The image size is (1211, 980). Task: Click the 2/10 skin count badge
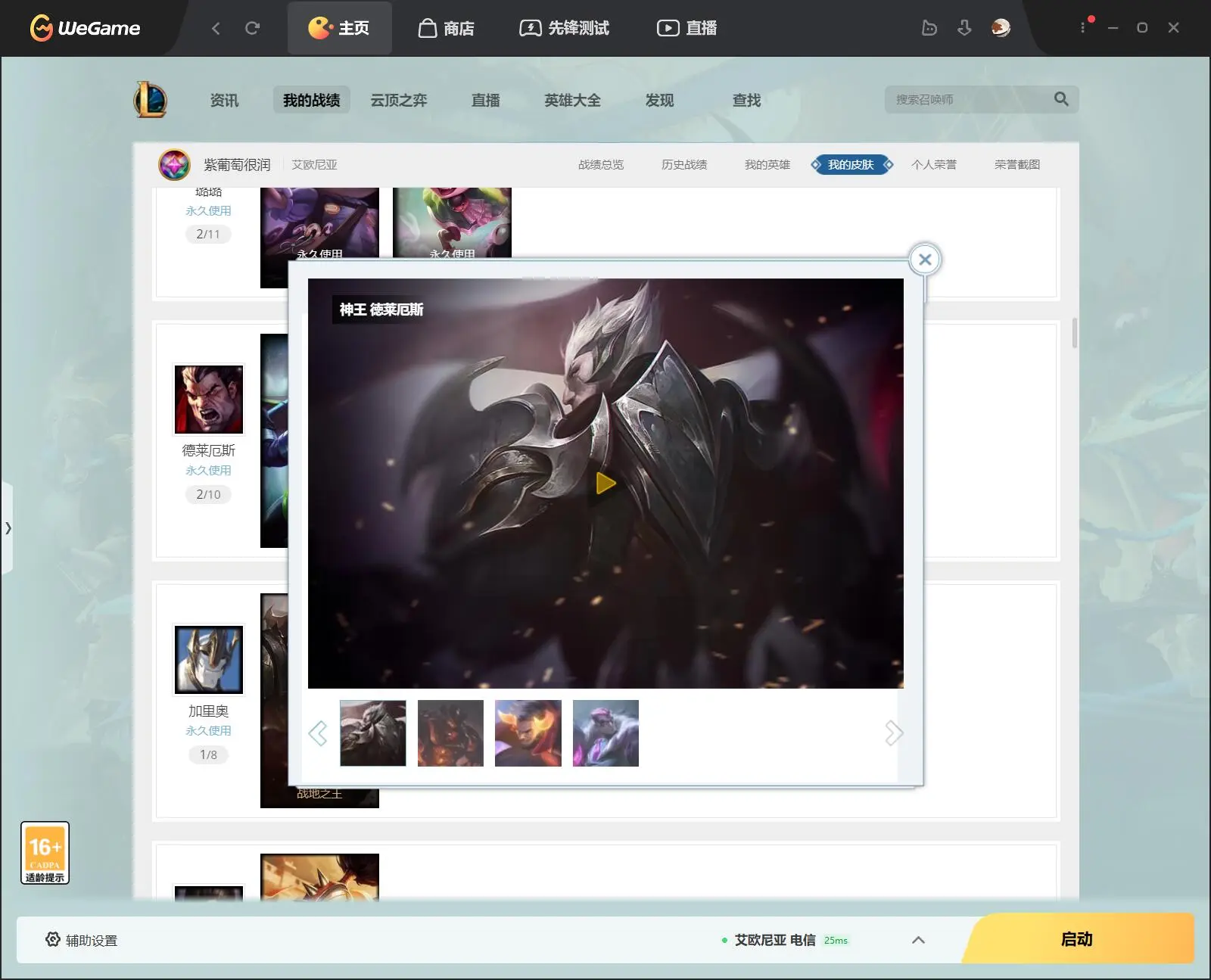click(208, 494)
